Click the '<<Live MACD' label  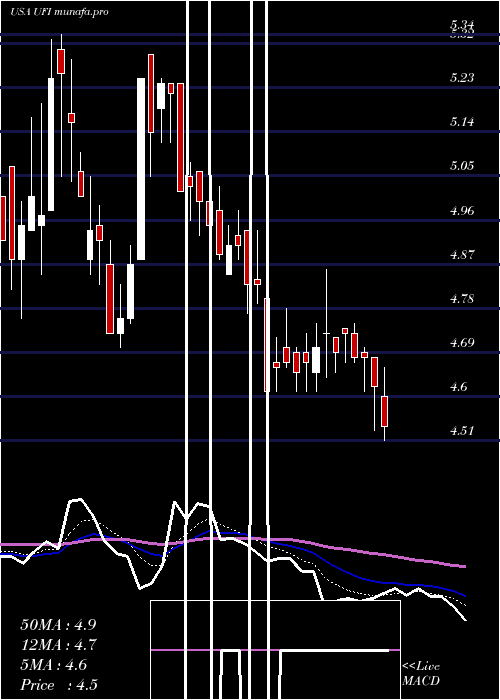pyautogui.click(x=421, y=674)
